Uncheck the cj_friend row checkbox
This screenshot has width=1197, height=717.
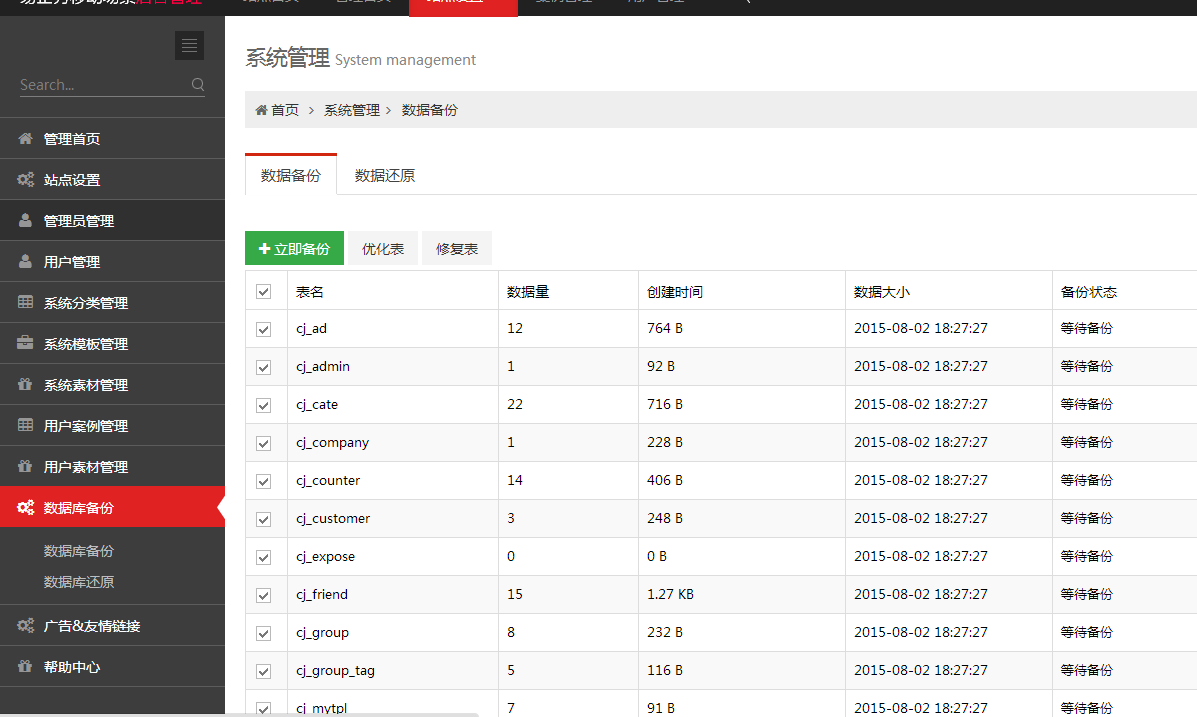(264, 595)
